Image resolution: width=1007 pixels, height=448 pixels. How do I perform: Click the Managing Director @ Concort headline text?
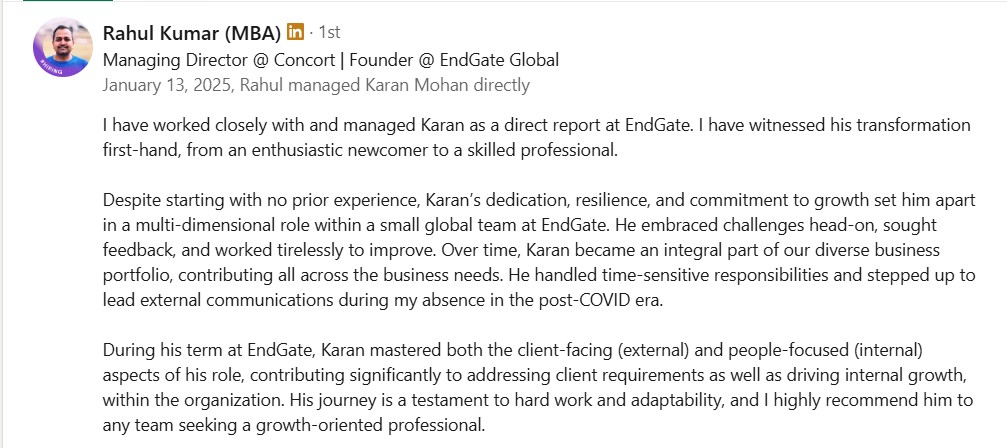(x=219, y=60)
